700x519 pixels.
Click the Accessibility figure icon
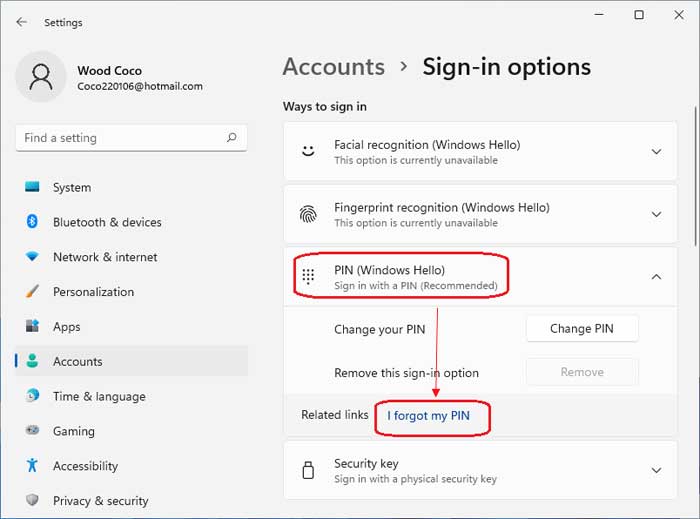coord(32,465)
